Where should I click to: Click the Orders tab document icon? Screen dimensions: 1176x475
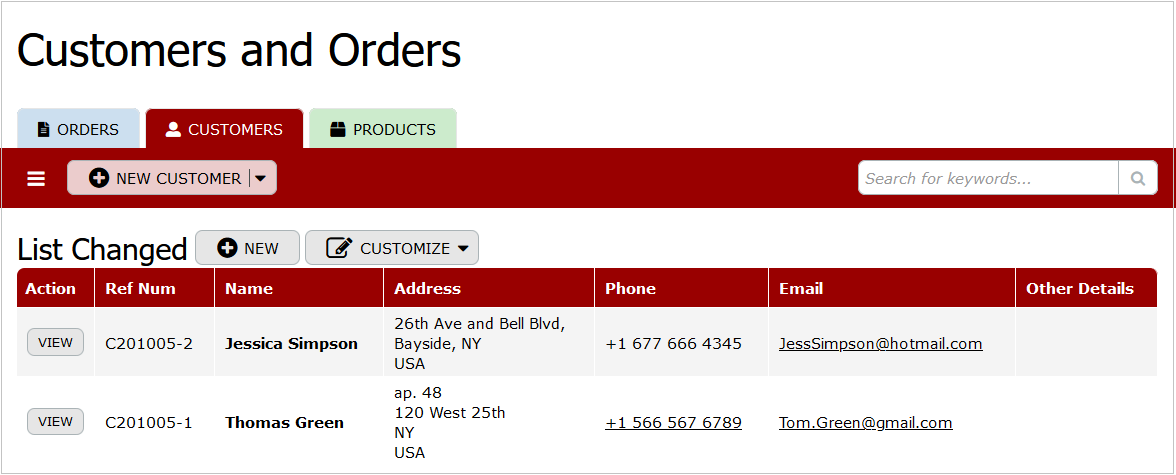click(43, 130)
